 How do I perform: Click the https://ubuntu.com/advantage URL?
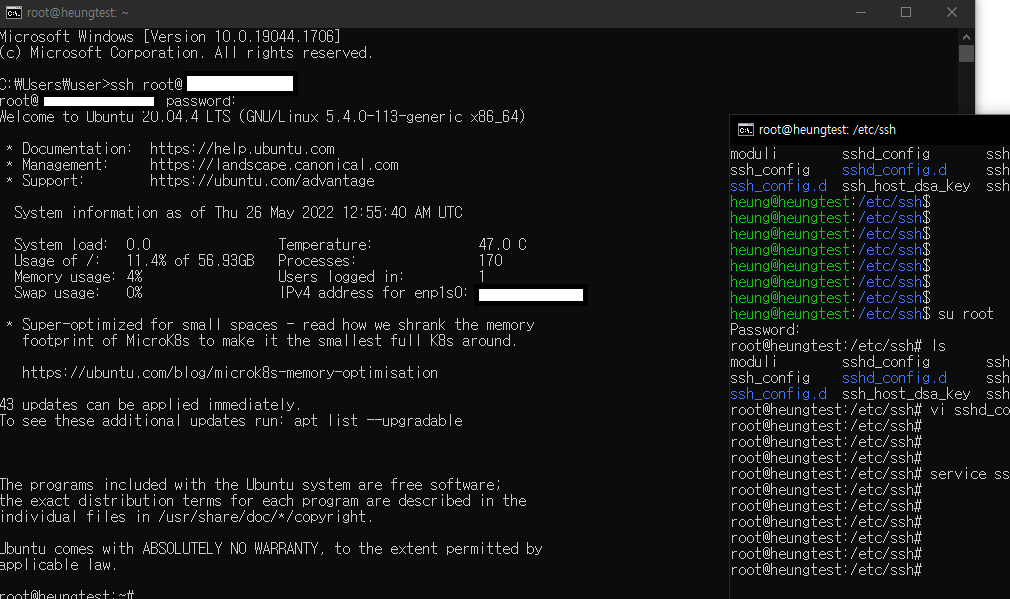point(262,181)
